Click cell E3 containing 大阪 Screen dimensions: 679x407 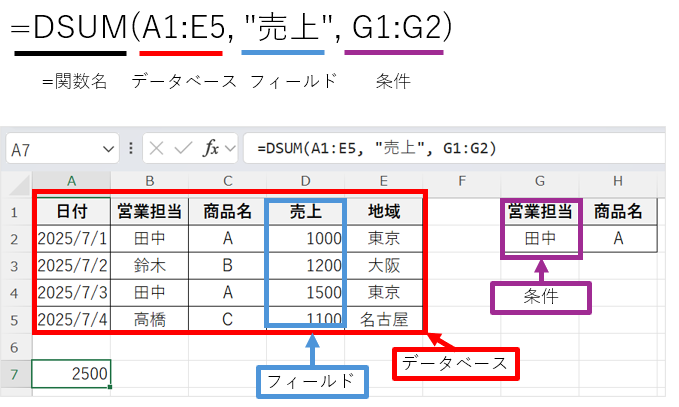pos(384,266)
